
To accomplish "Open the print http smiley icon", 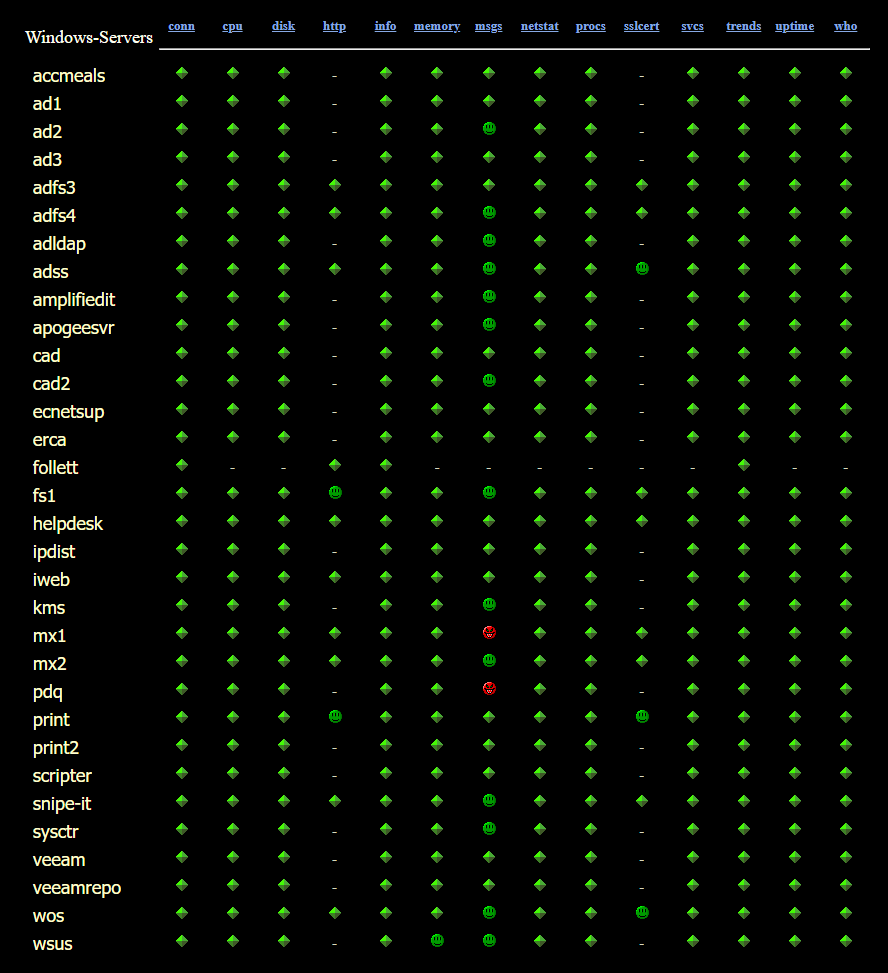I will coord(335,717).
